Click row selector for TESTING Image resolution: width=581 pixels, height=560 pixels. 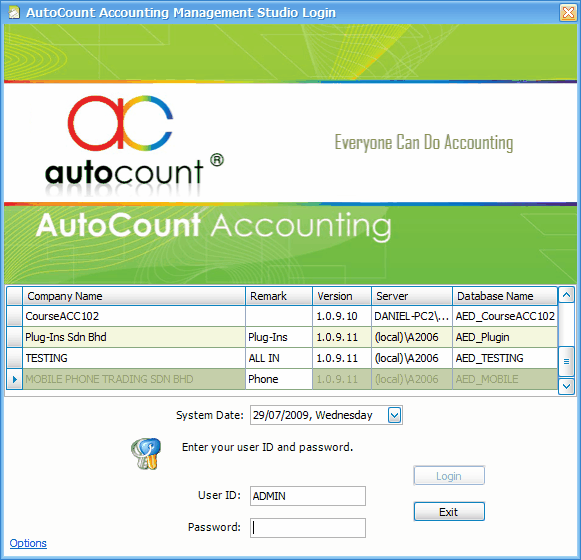(15, 358)
